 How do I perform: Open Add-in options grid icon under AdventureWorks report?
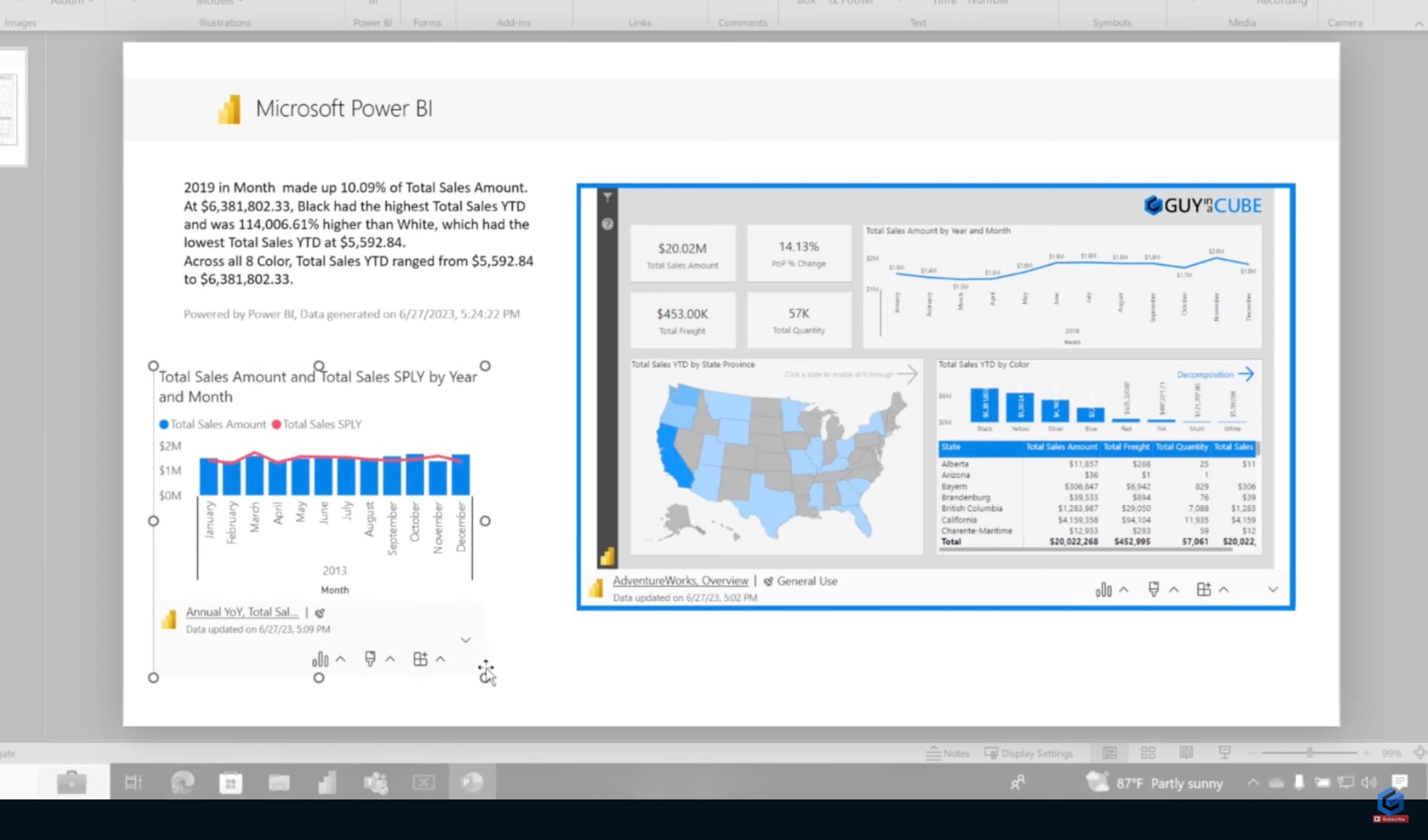1204,589
